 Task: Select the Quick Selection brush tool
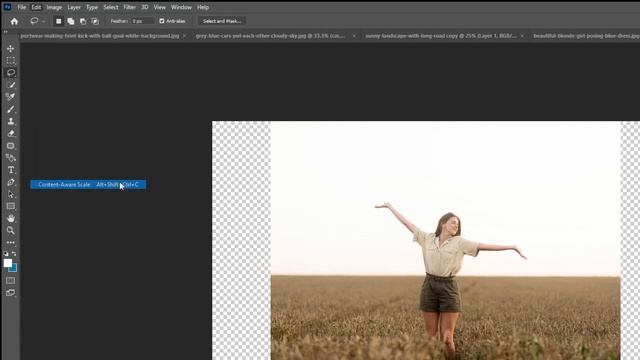(x=11, y=85)
